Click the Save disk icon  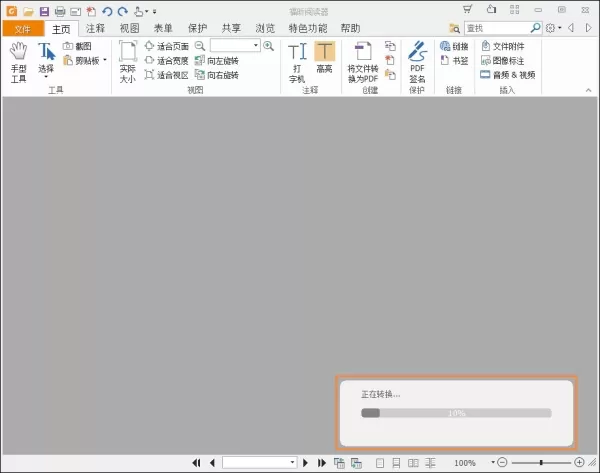tap(44, 11)
